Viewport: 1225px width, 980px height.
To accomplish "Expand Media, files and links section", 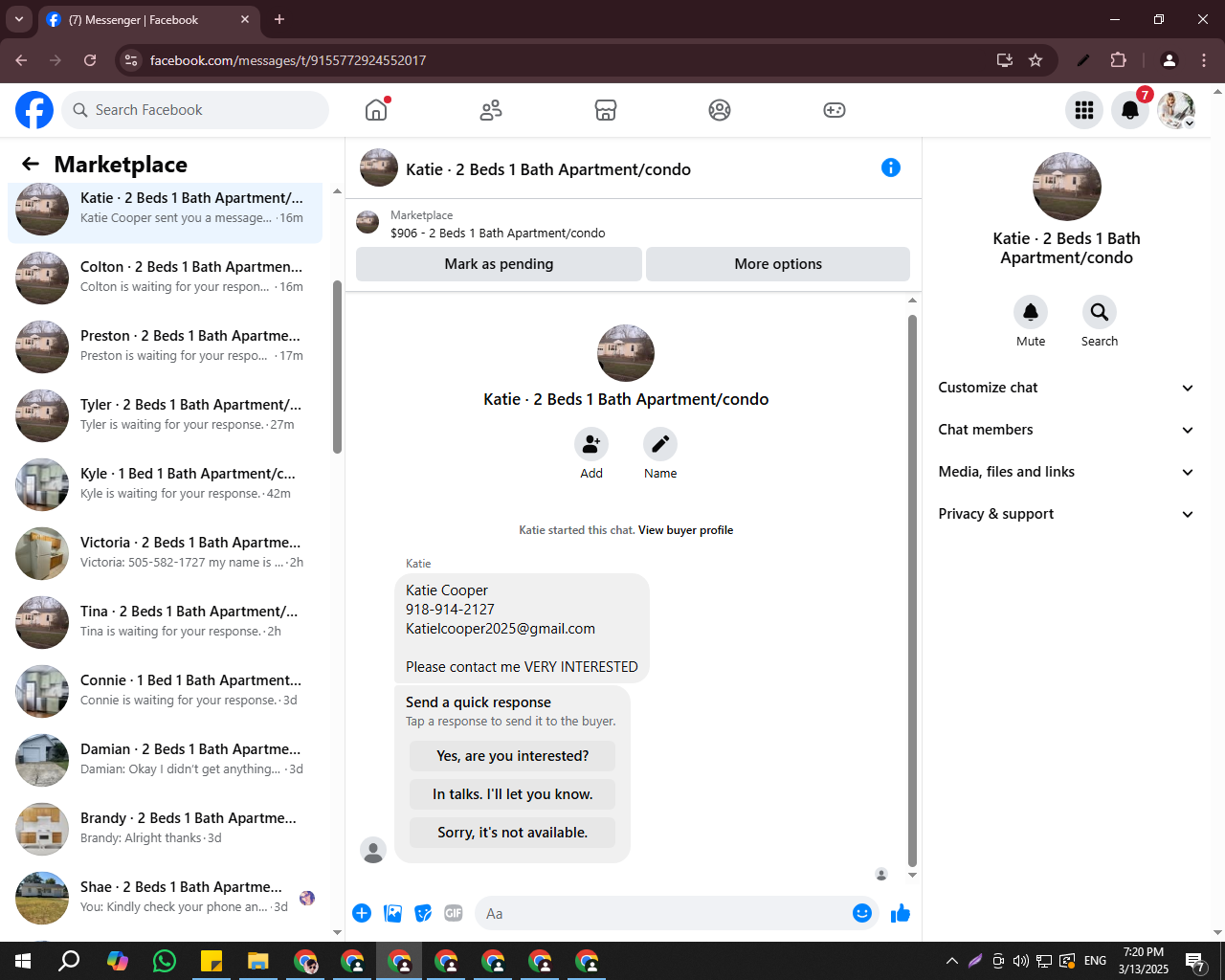I will tap(1066, 472).
